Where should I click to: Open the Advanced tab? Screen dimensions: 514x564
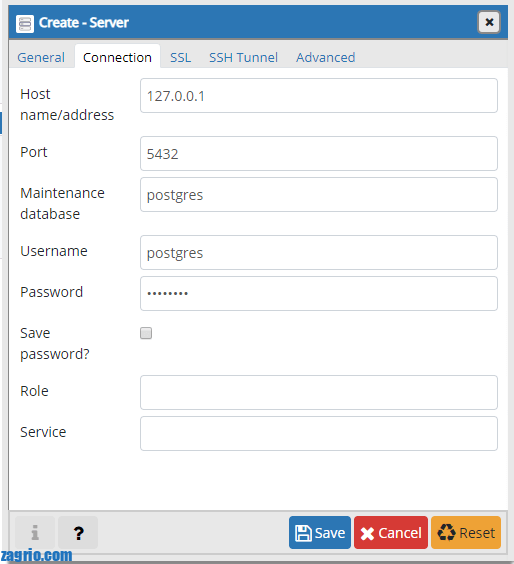pyautogui.click(x=326, y=57)
